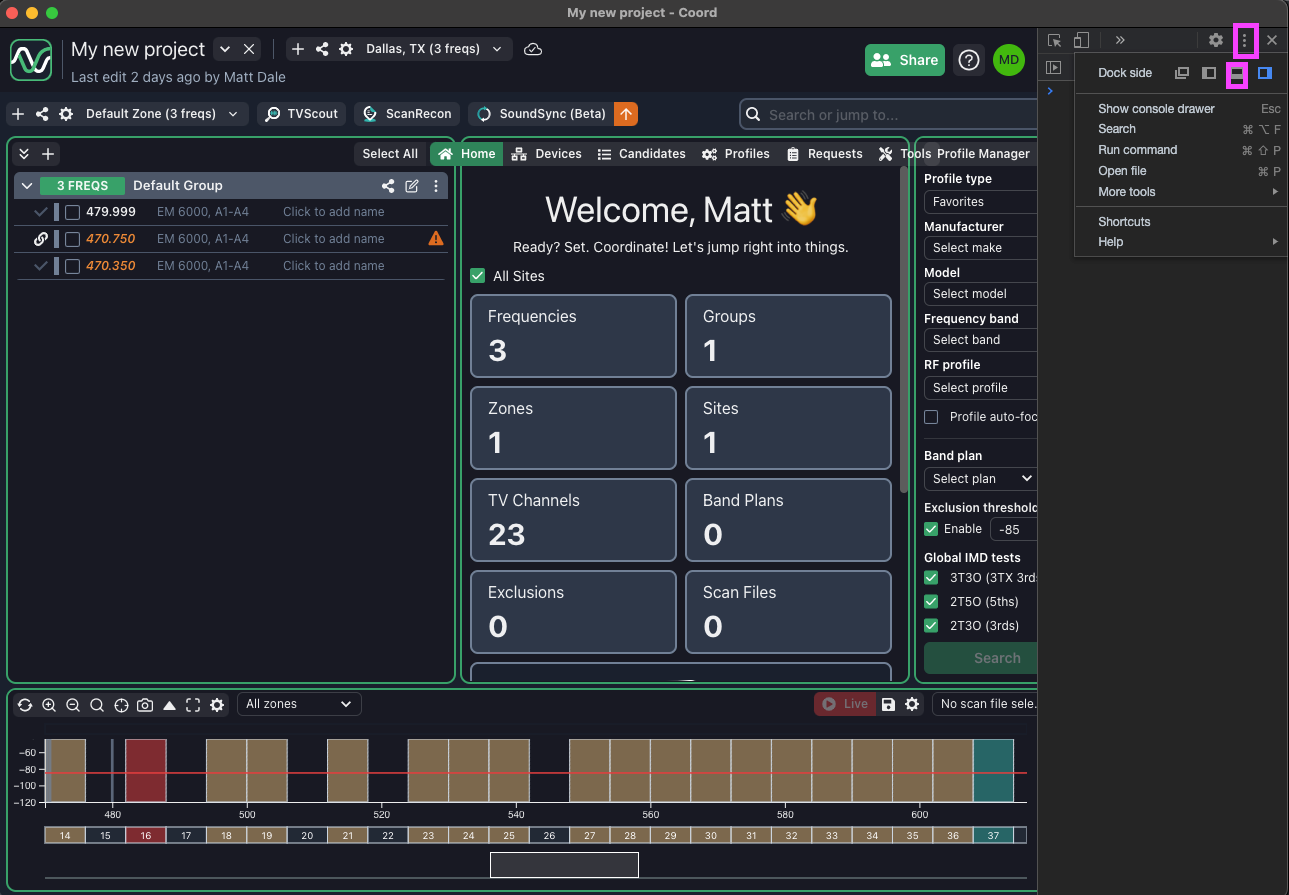Edit the Default Group
1289x895 pixels.
pyautogui.click(x=412, y=186)
